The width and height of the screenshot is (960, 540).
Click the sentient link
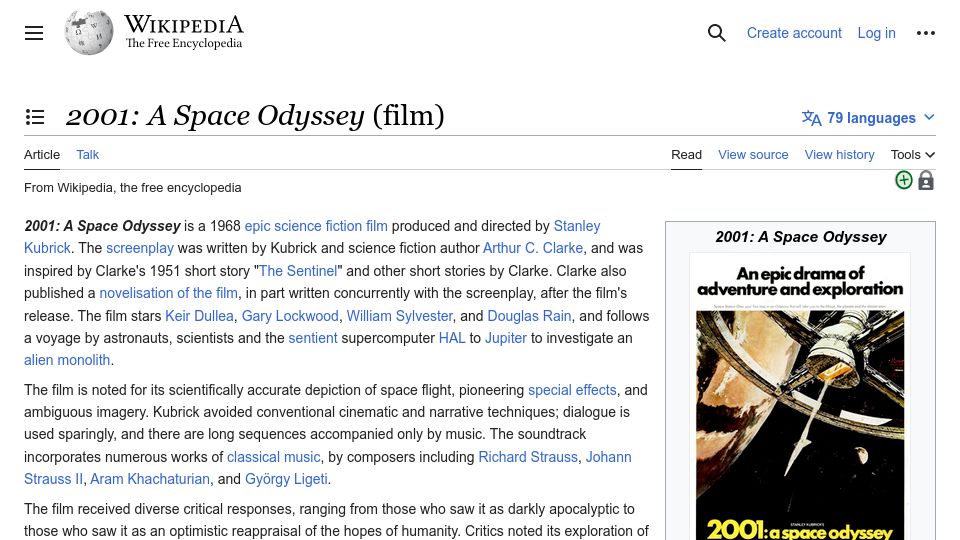coord(313,338)
